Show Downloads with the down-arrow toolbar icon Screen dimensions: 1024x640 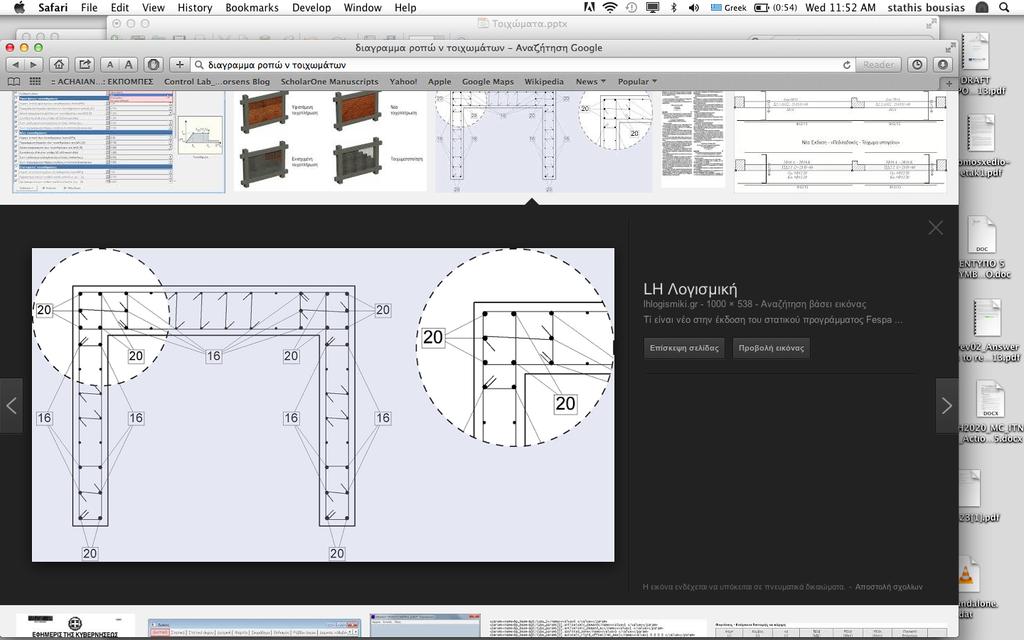pyautogui.click(x=942, y=65)
